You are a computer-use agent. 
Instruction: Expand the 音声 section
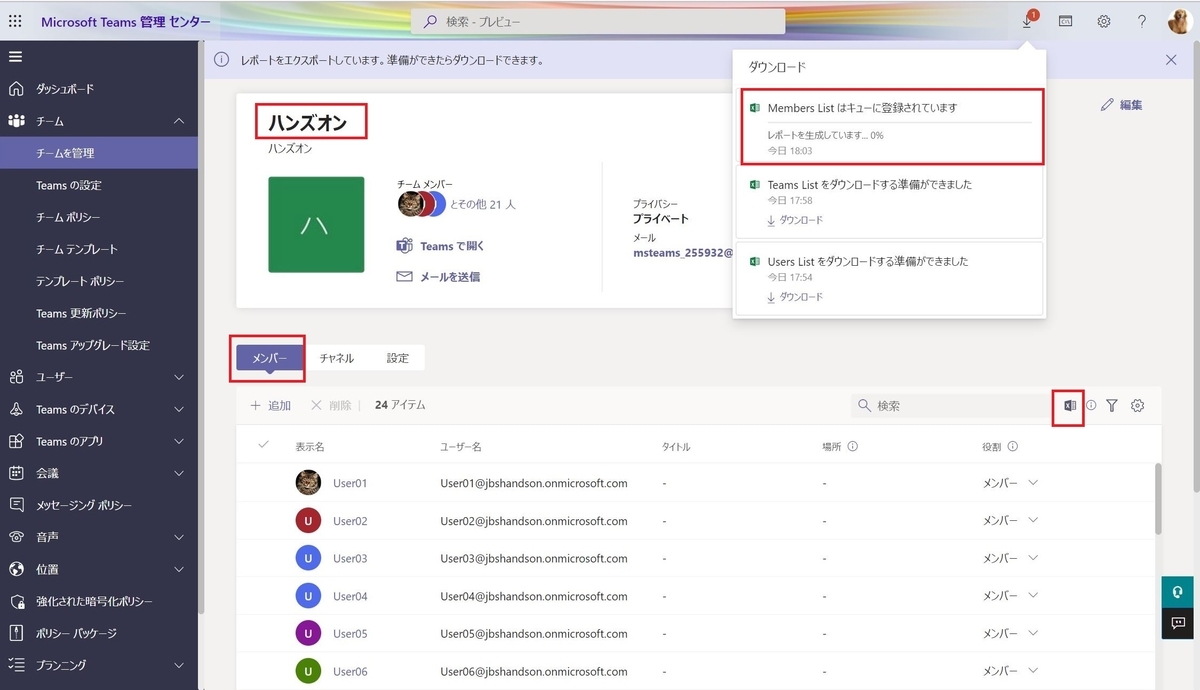(179, 537)
